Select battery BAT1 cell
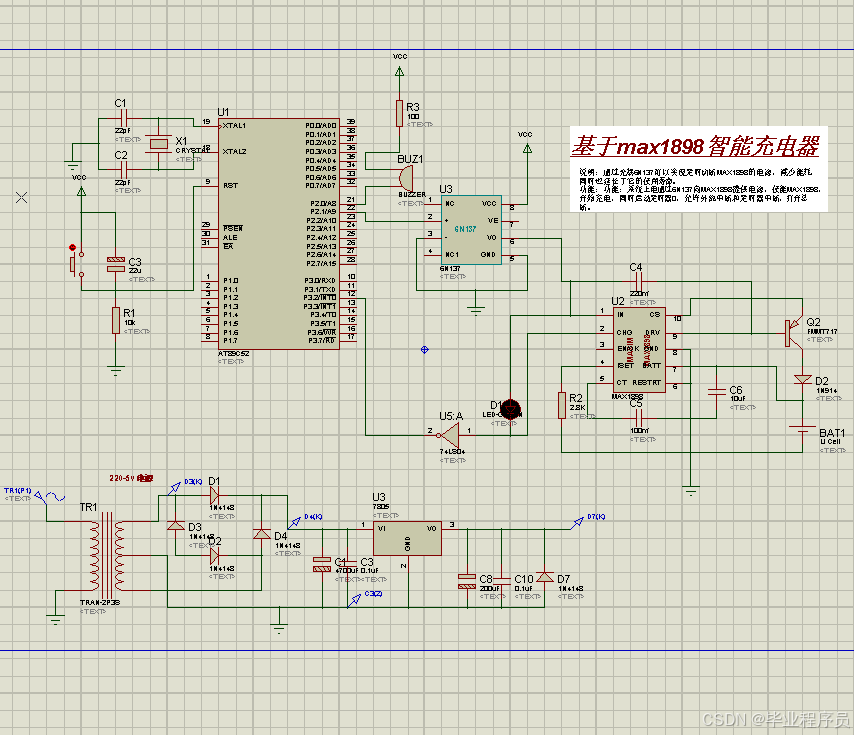This screenshot has height=735, width=854. tap(803, 428)
